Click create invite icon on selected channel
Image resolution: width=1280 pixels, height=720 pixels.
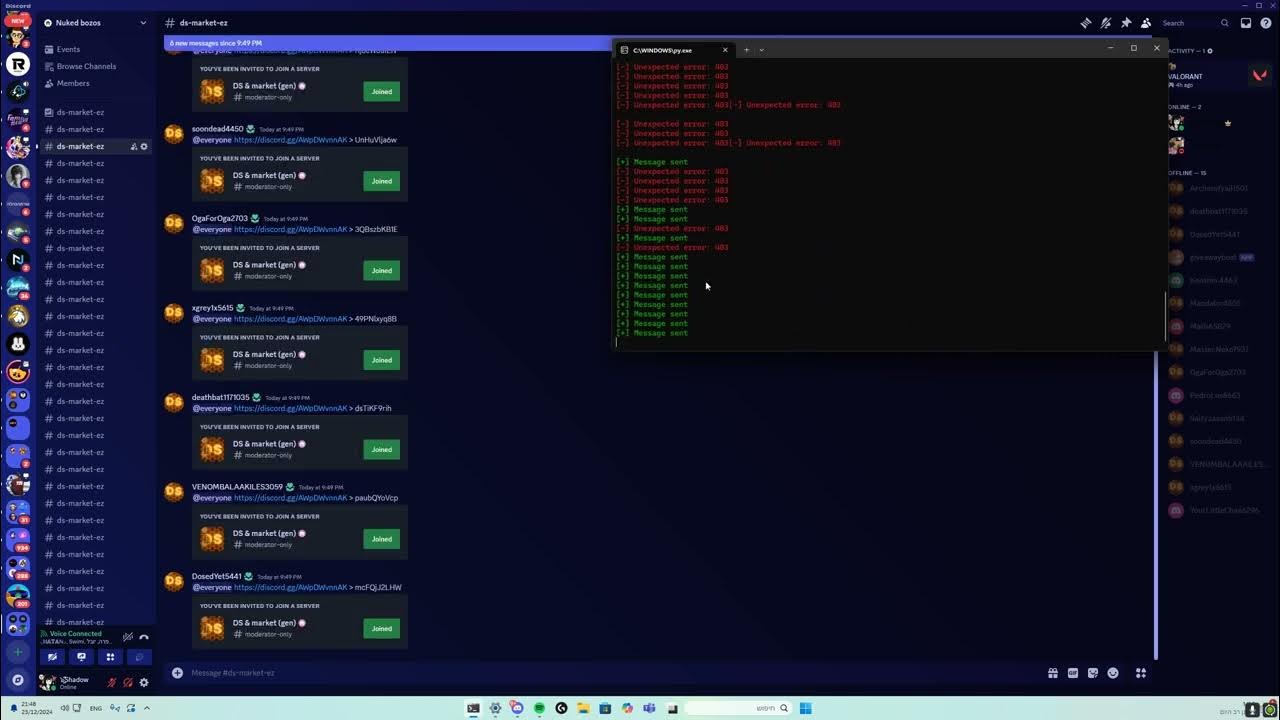point(133,146)
